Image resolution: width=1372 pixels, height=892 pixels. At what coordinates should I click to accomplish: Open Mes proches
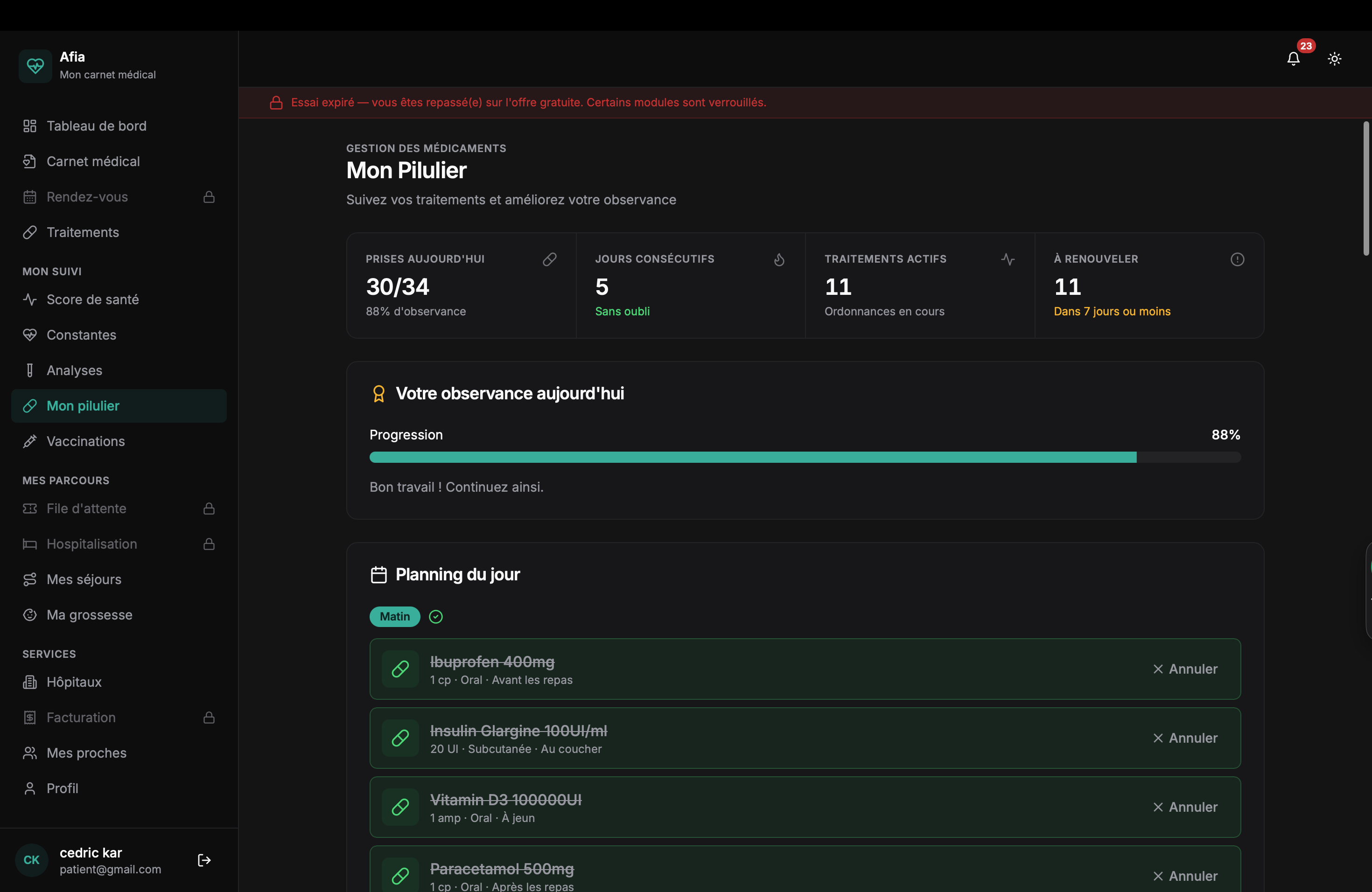119,753
